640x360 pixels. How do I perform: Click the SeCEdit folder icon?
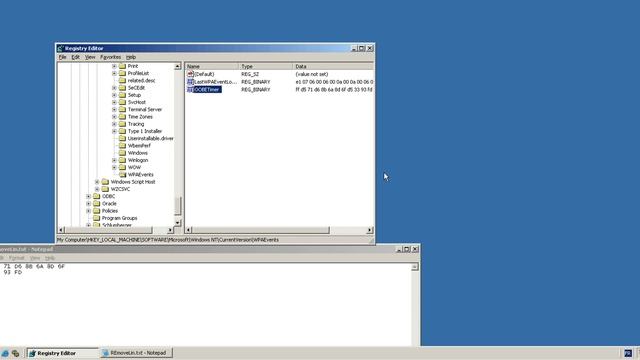tap(122, 88)
